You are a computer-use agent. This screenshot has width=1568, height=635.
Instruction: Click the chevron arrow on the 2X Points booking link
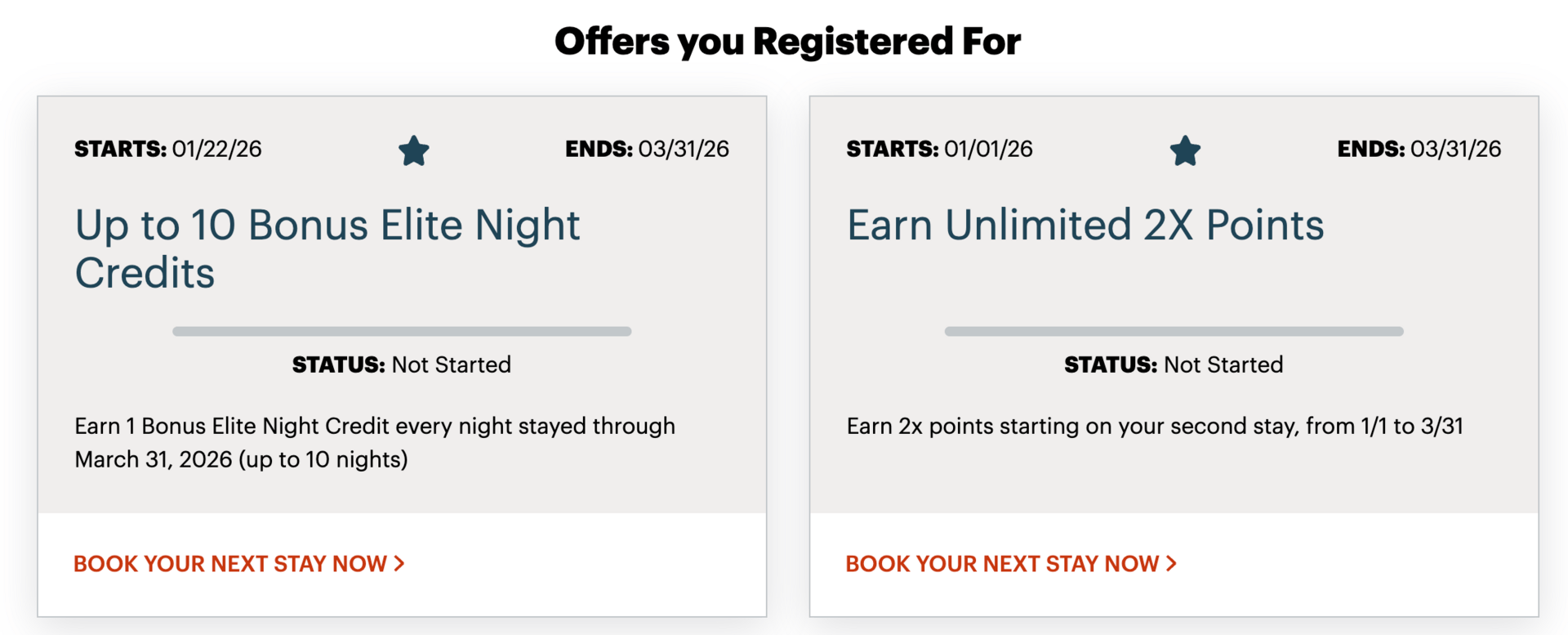pyautogui.click(x=1171, y=563)
